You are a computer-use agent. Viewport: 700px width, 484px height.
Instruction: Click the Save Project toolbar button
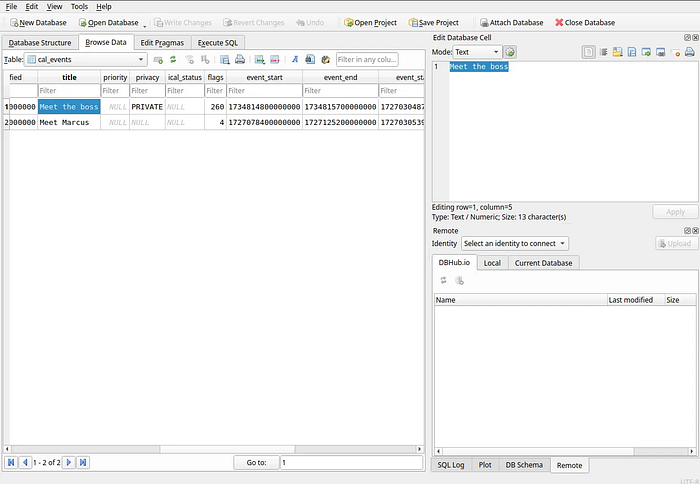click(x=434, y=22)
